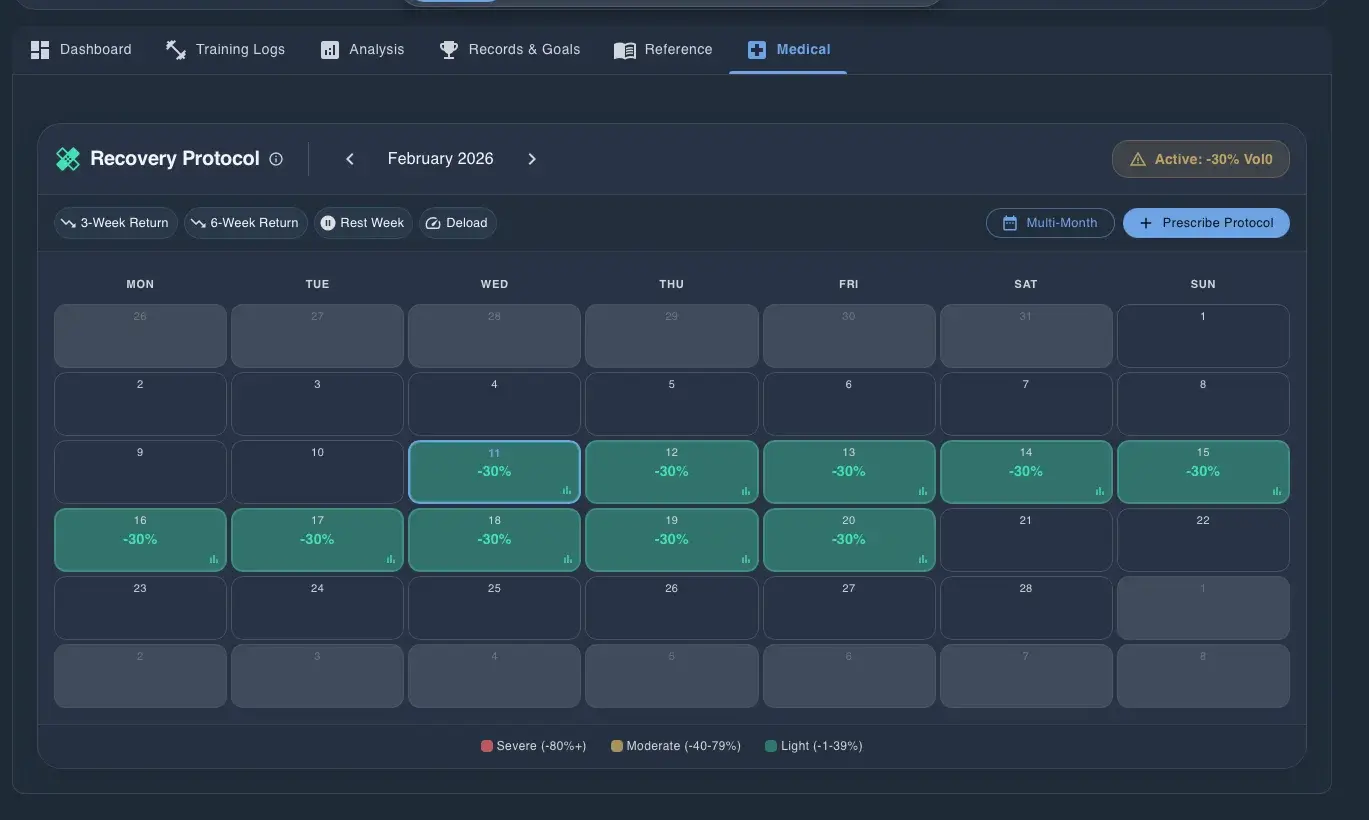Choose the Deload preset chip
The width and height of the screenshot is (1369, 820).
tap(457, 223)
